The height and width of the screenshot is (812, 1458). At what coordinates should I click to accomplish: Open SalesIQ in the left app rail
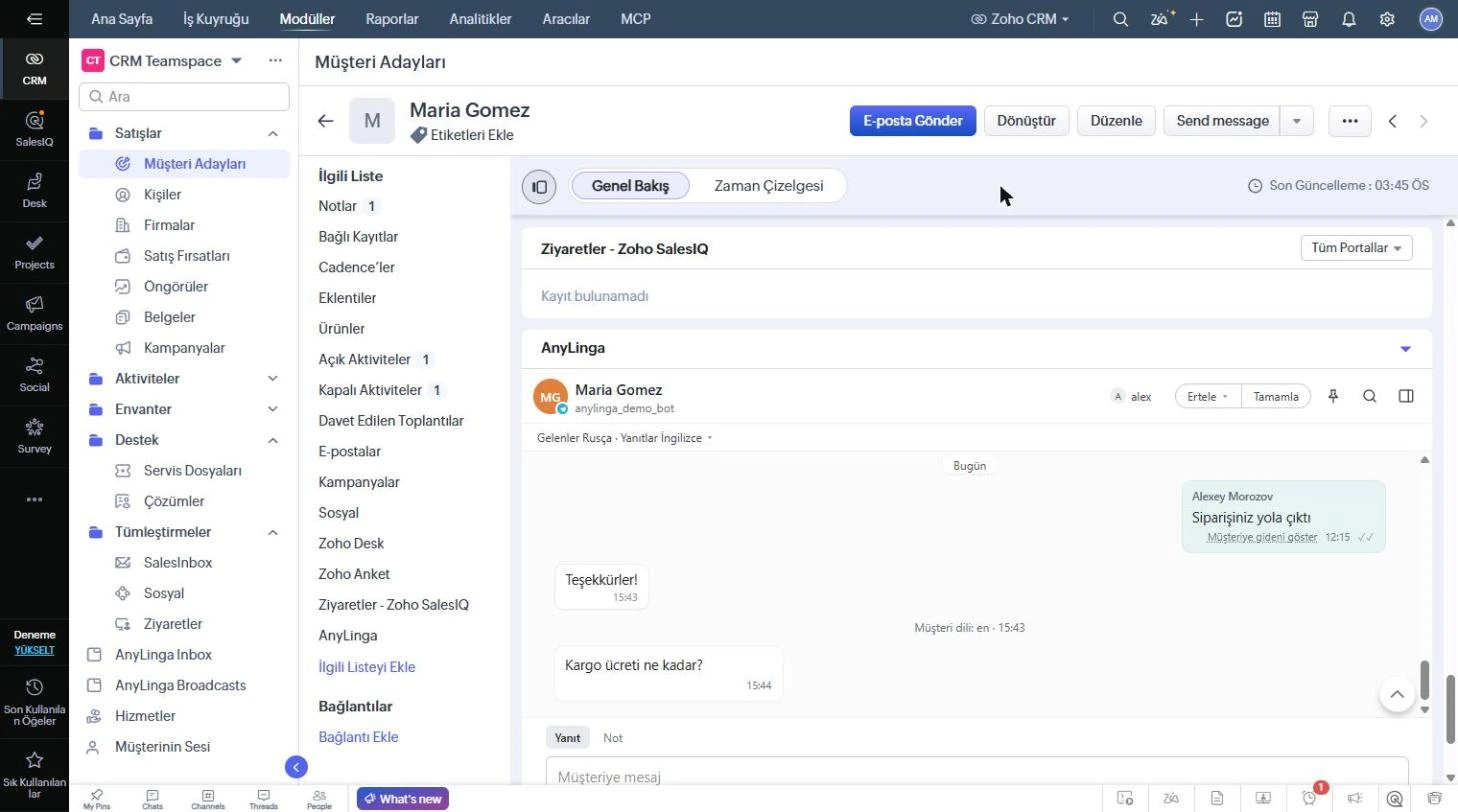tap(34, 129)
